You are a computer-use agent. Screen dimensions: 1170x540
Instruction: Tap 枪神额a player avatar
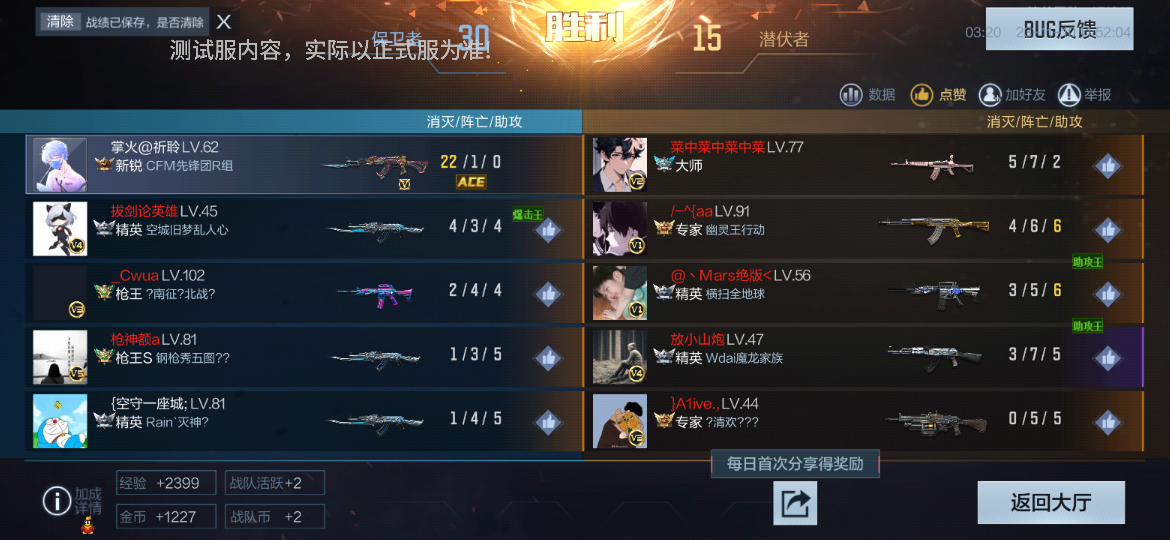click(60, 357)
